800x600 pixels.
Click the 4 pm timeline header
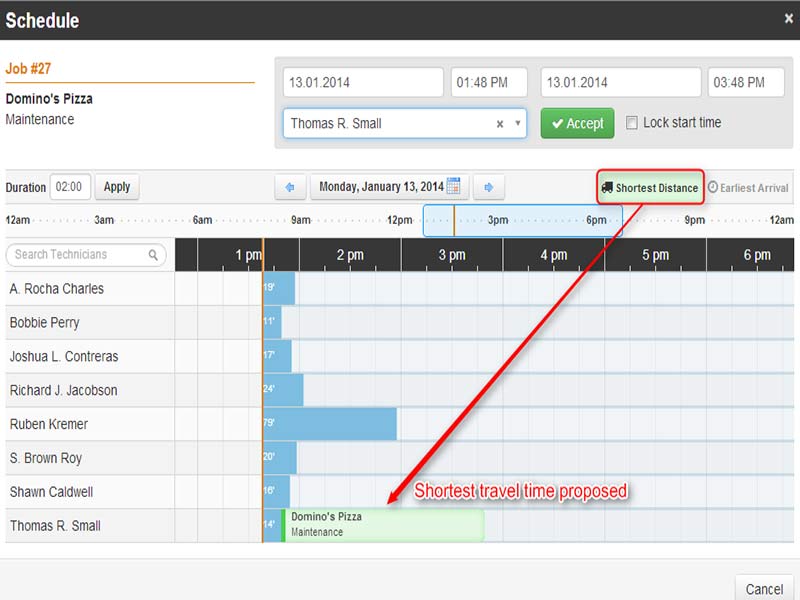(x=554, y=255)
